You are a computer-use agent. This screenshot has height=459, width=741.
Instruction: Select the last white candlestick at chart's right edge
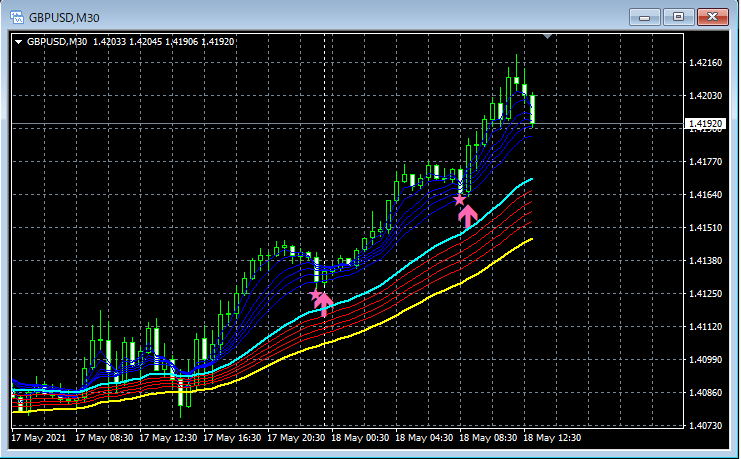tap(533, 110)
